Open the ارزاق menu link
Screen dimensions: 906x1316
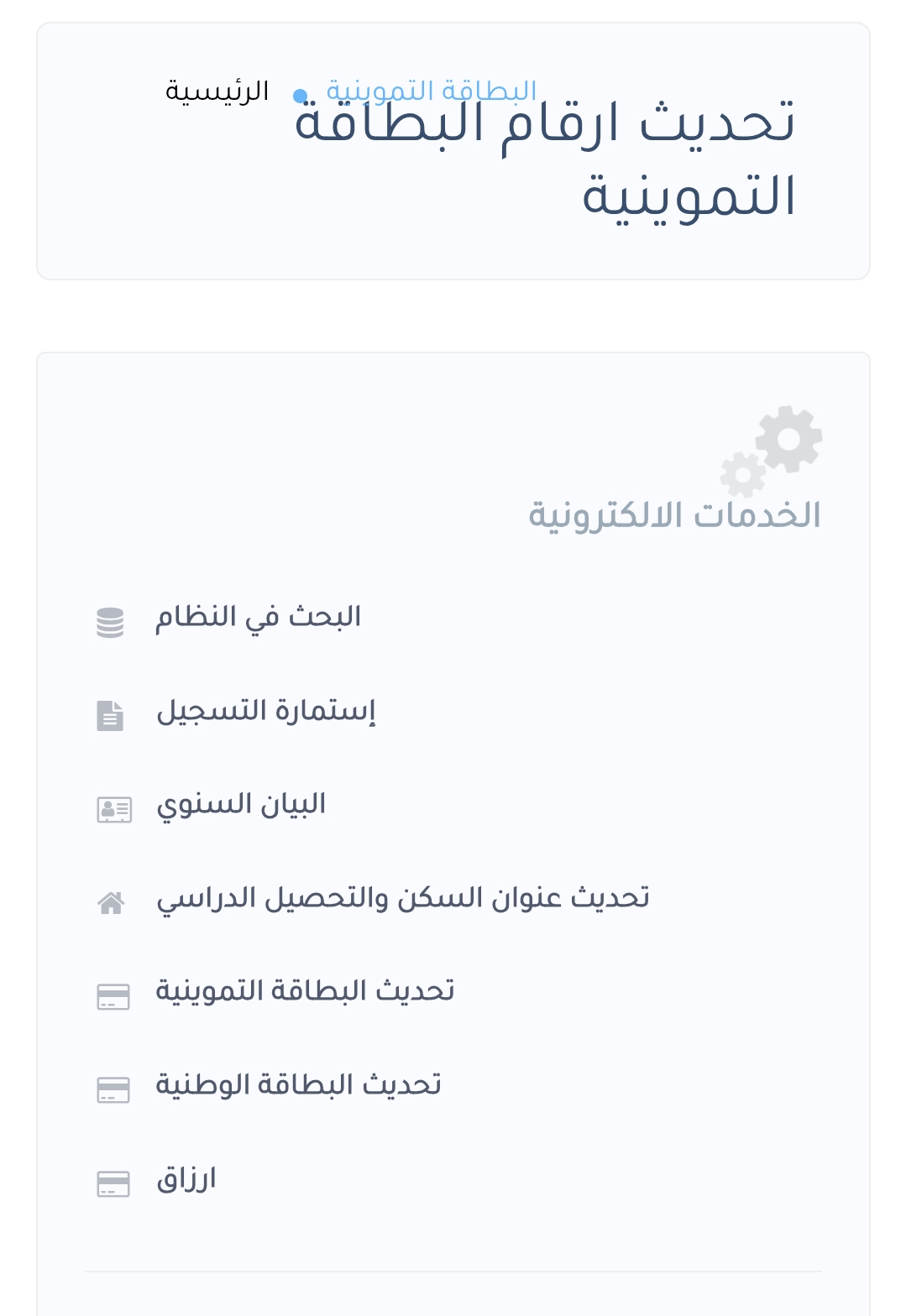186,1179
